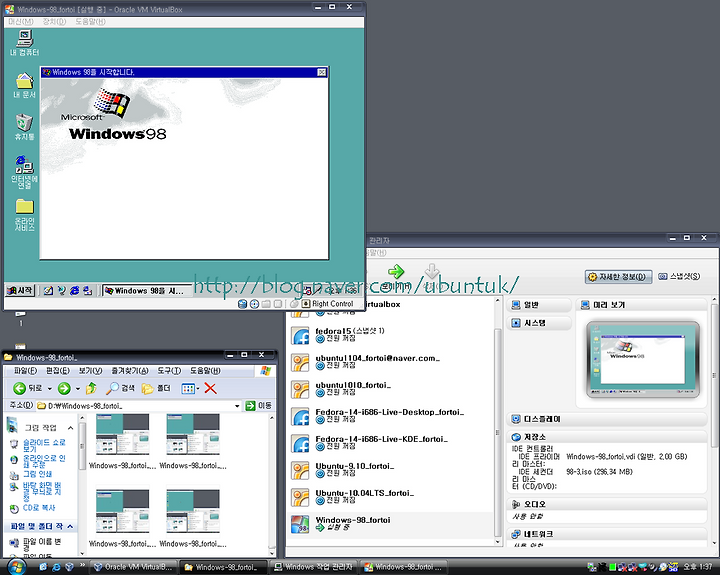Expand the 시스템 (System) details section
The width and height of the screenshot is (720, 575).
point(539,323)
